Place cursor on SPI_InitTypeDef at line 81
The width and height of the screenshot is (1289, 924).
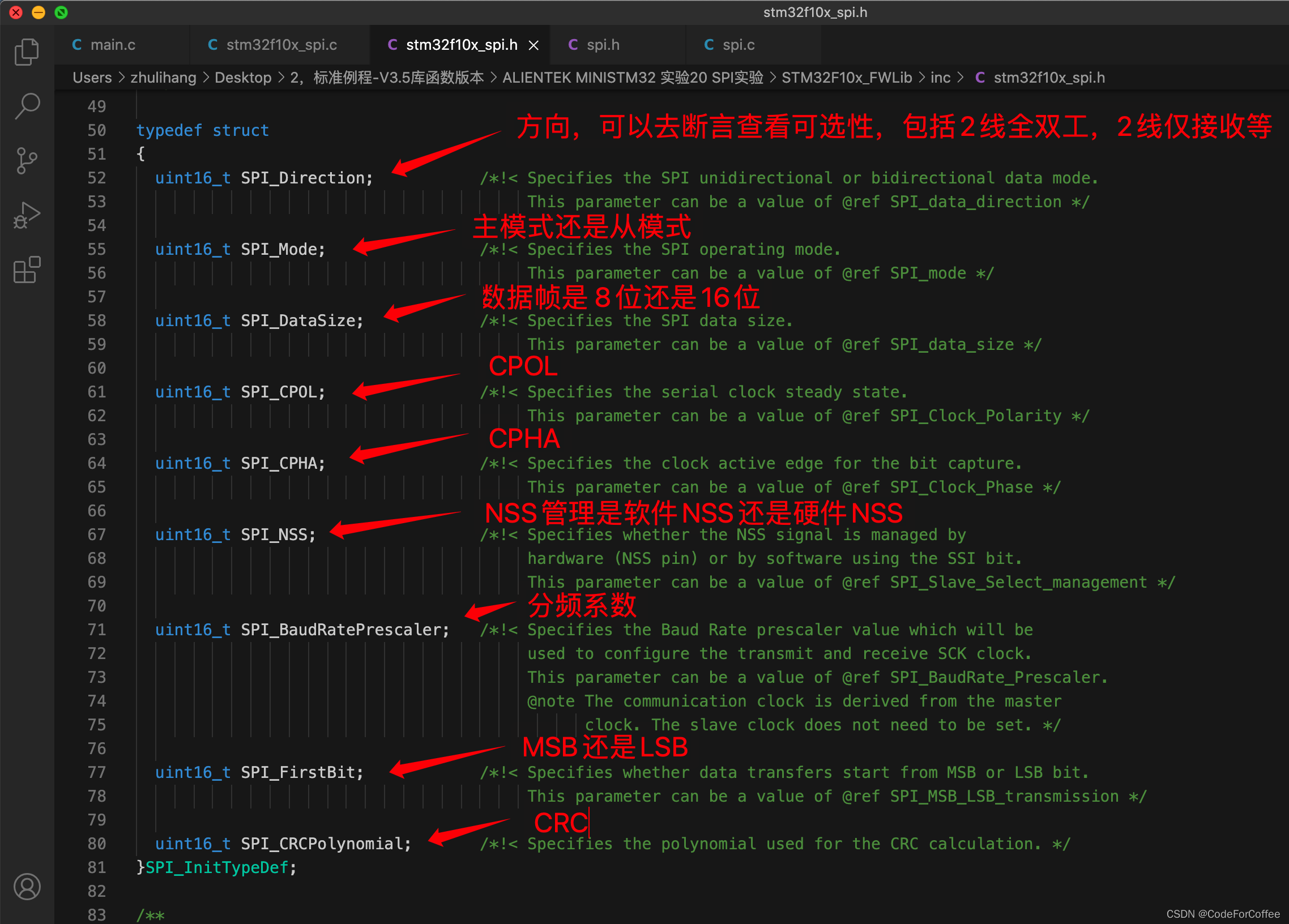217,868
